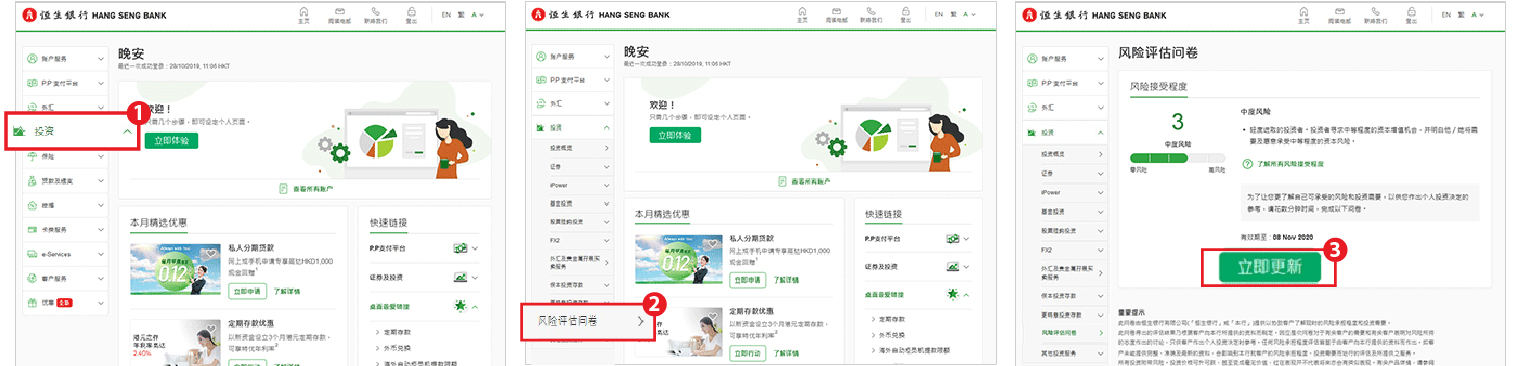Click the green risk level bar in third screenshot

coord(1177,158)
